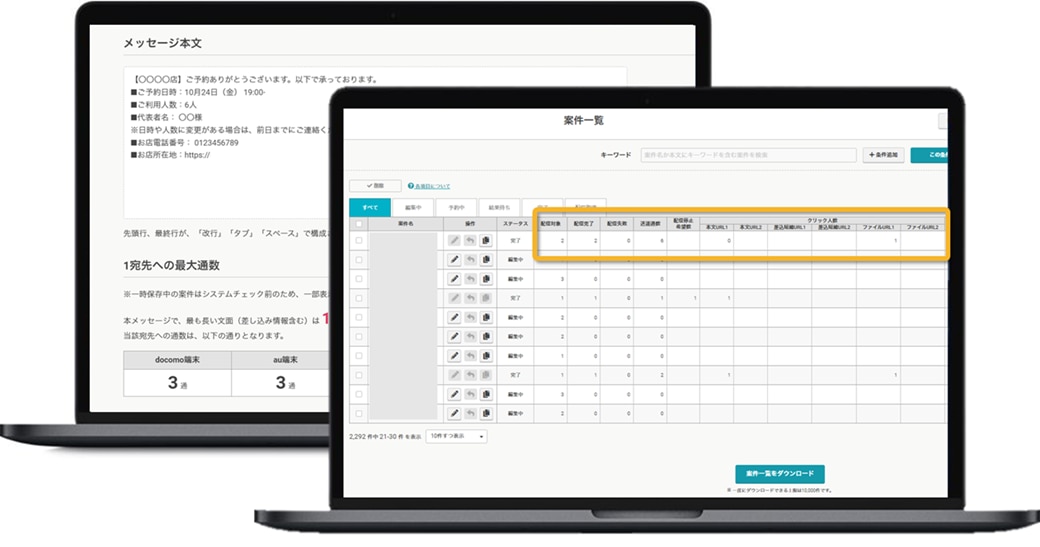1040x547 pixels.
Task: Click the undo arrow icon in the sixth table row
Action: point(470,337)
